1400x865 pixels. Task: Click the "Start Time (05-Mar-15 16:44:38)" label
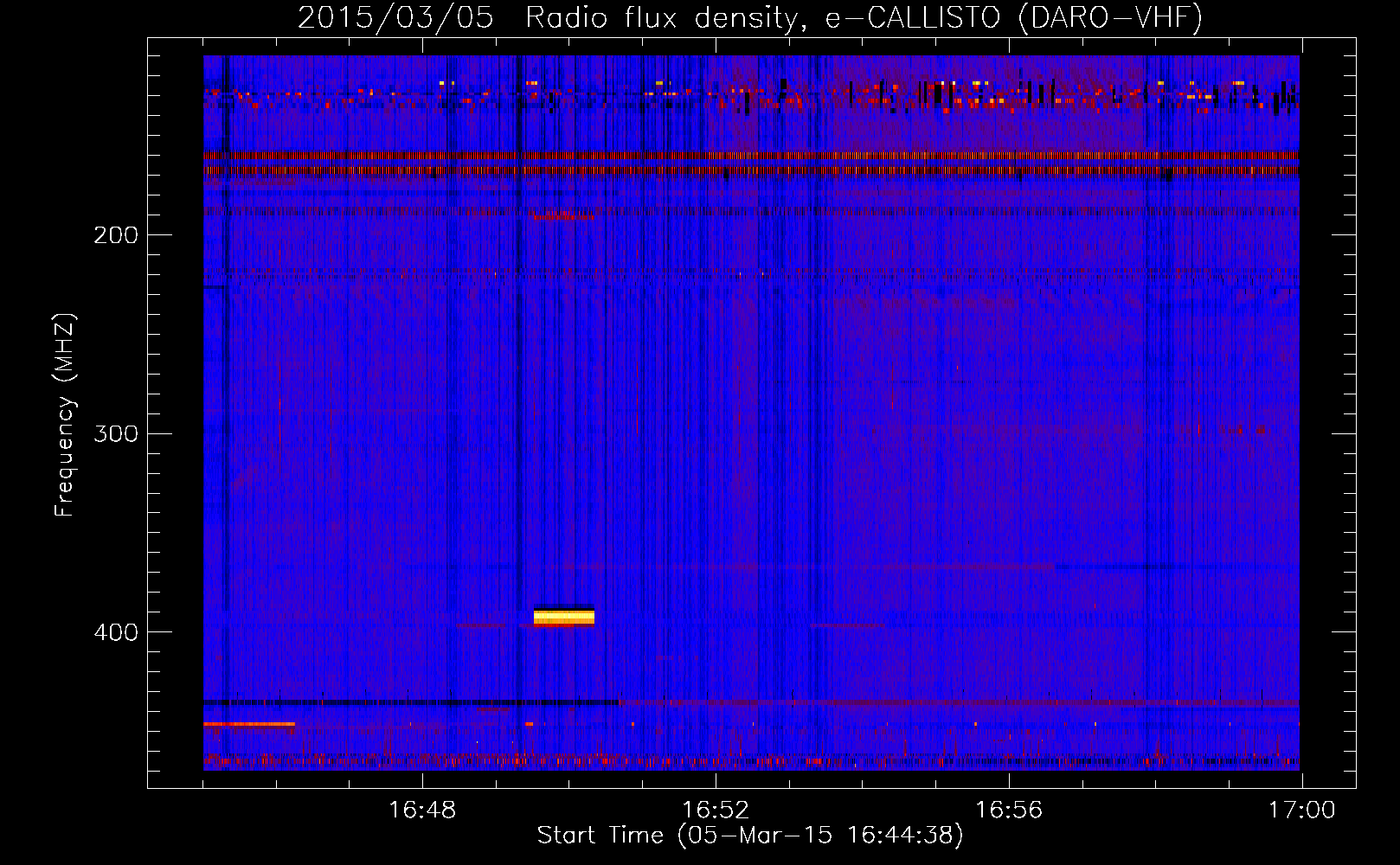(x=750, y=836)
